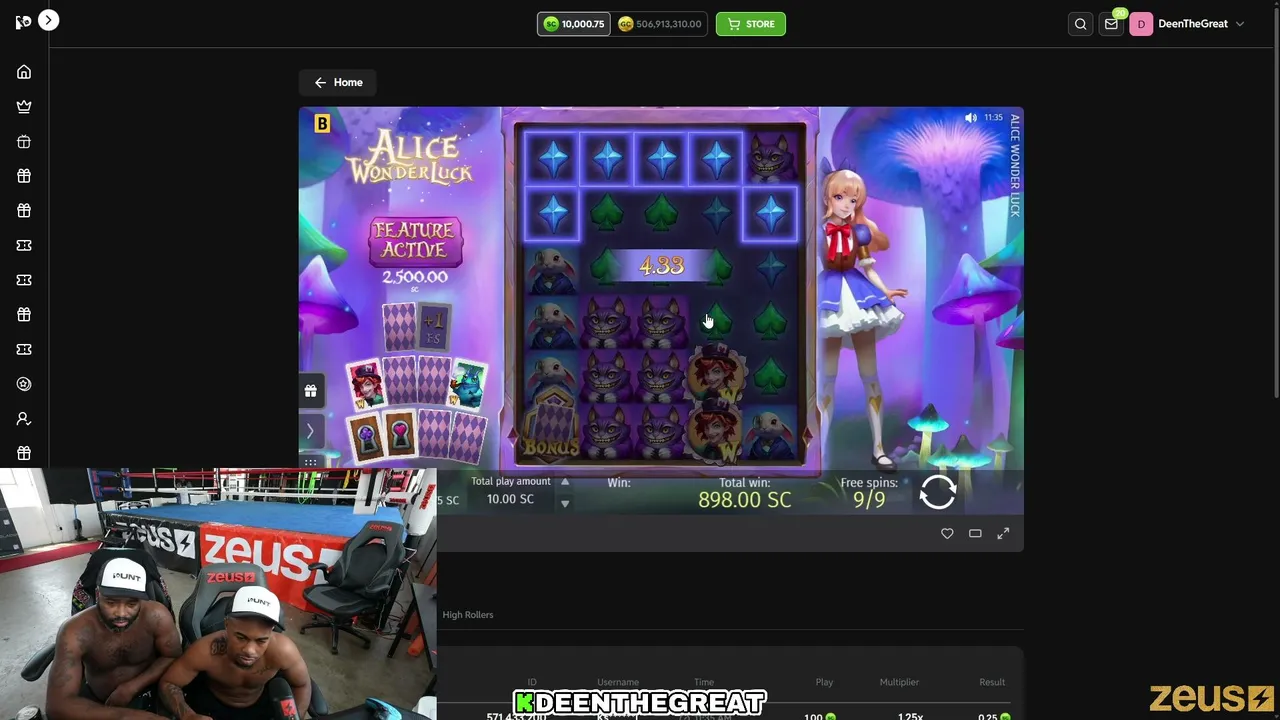Viewport: 1280px width, 720px height.
Task: Click the 2,500.00 feature value
Action: point(415,277)
